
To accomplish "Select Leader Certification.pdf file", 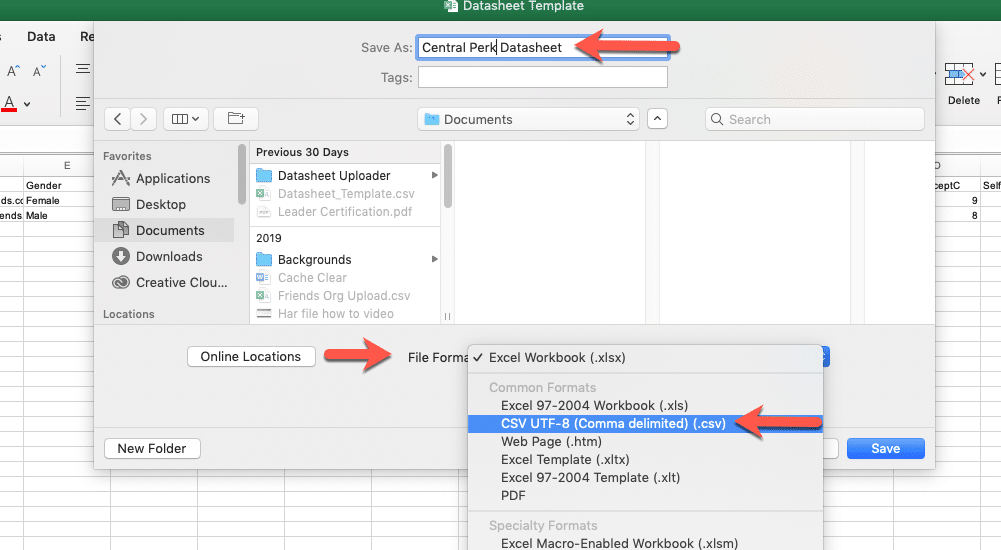I will 345,212.
